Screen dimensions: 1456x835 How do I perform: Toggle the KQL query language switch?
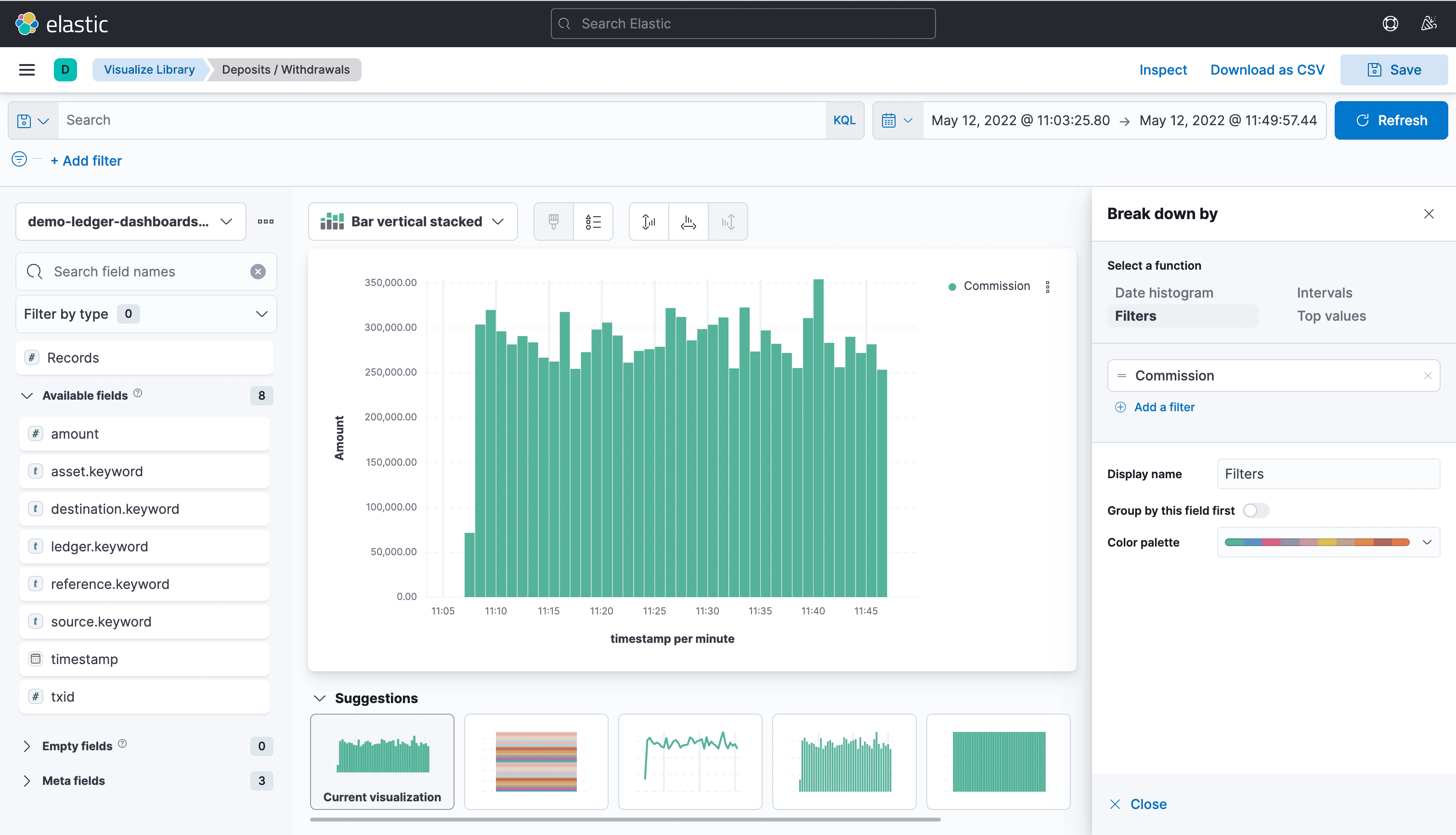click(x=844, y=120)
